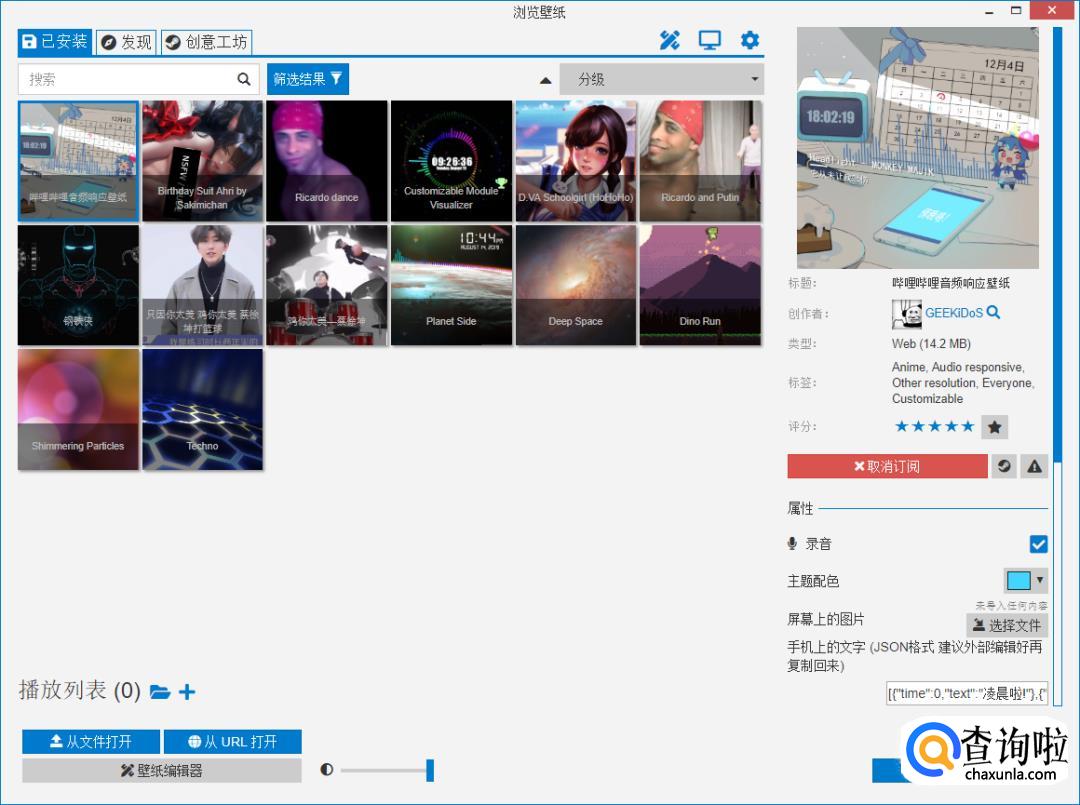1080x805 pixels.
Task: Switch to the 发现 discover tab
Action: [127, 42]
